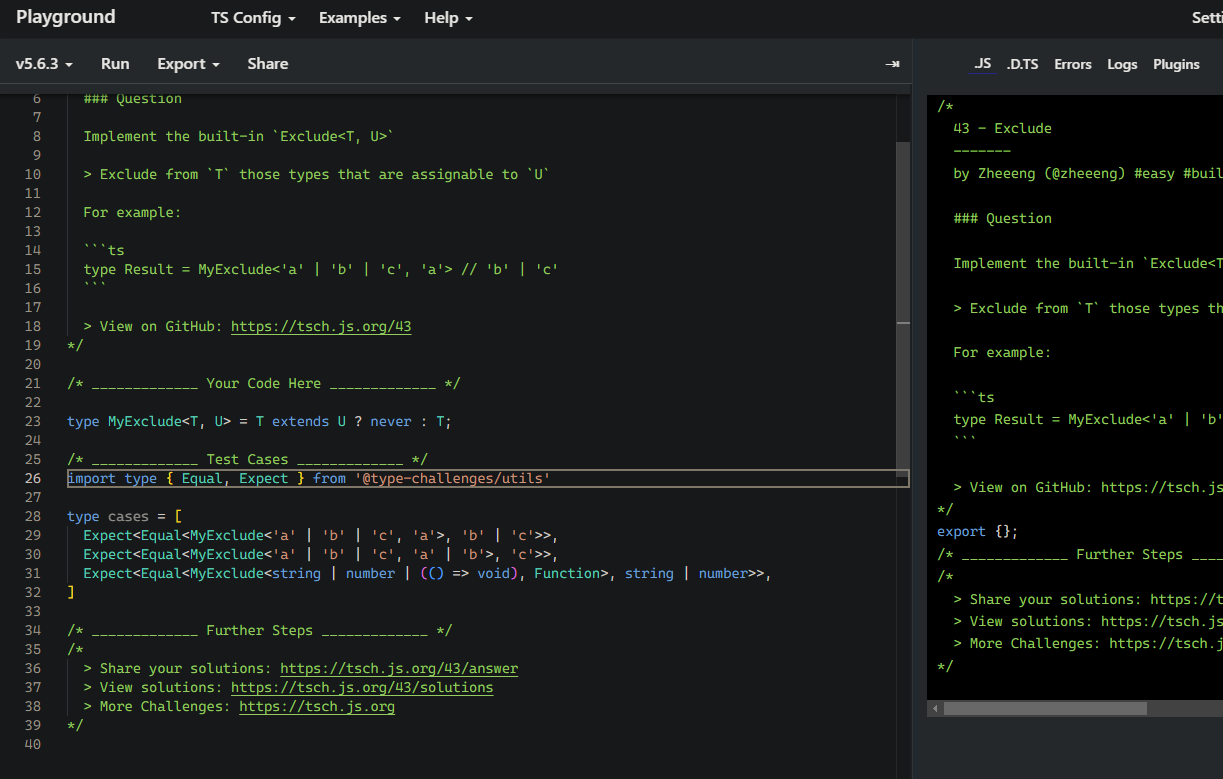Switch to the .JS output tab
Screen dimensions: 1223x779
tap(983, 64)
